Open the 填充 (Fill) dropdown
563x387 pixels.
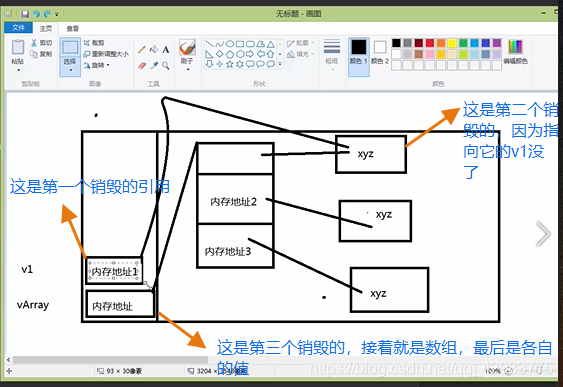301,54
